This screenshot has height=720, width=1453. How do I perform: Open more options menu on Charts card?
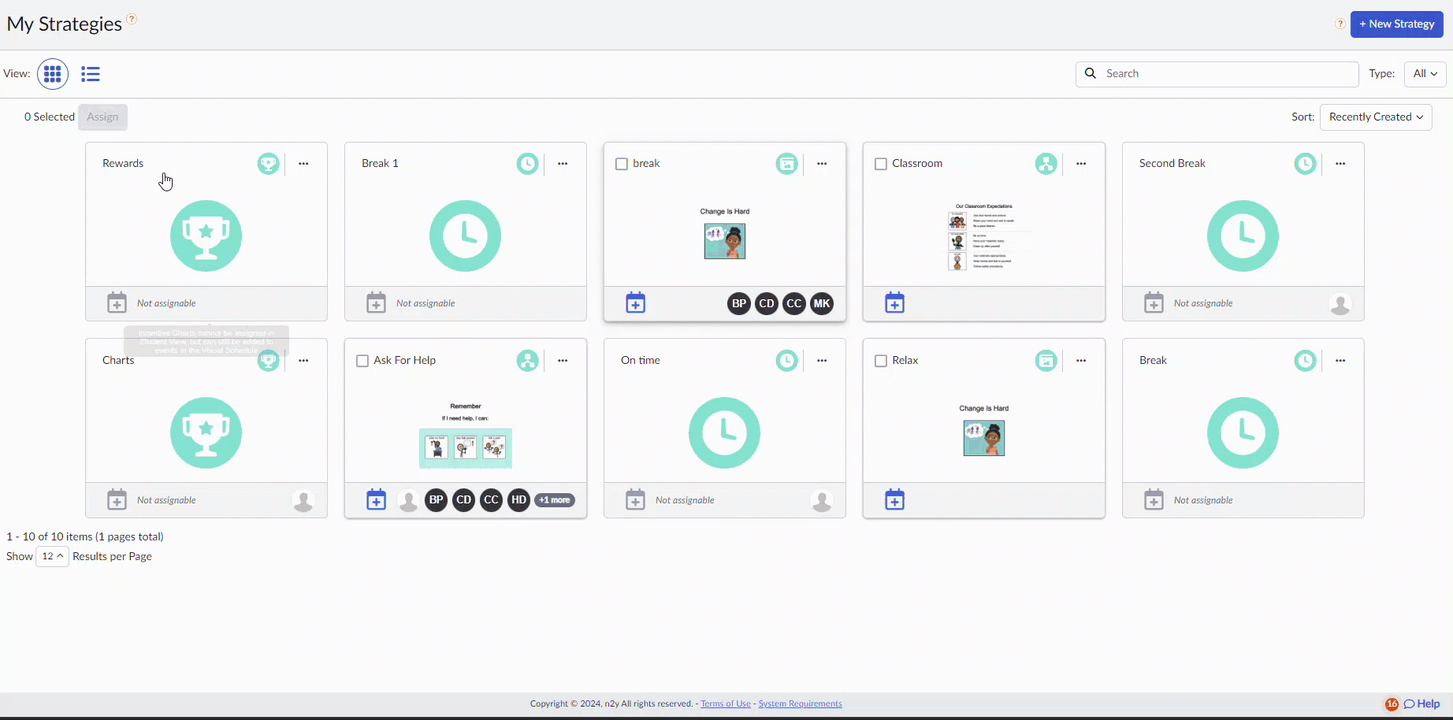tap(304, 361)
